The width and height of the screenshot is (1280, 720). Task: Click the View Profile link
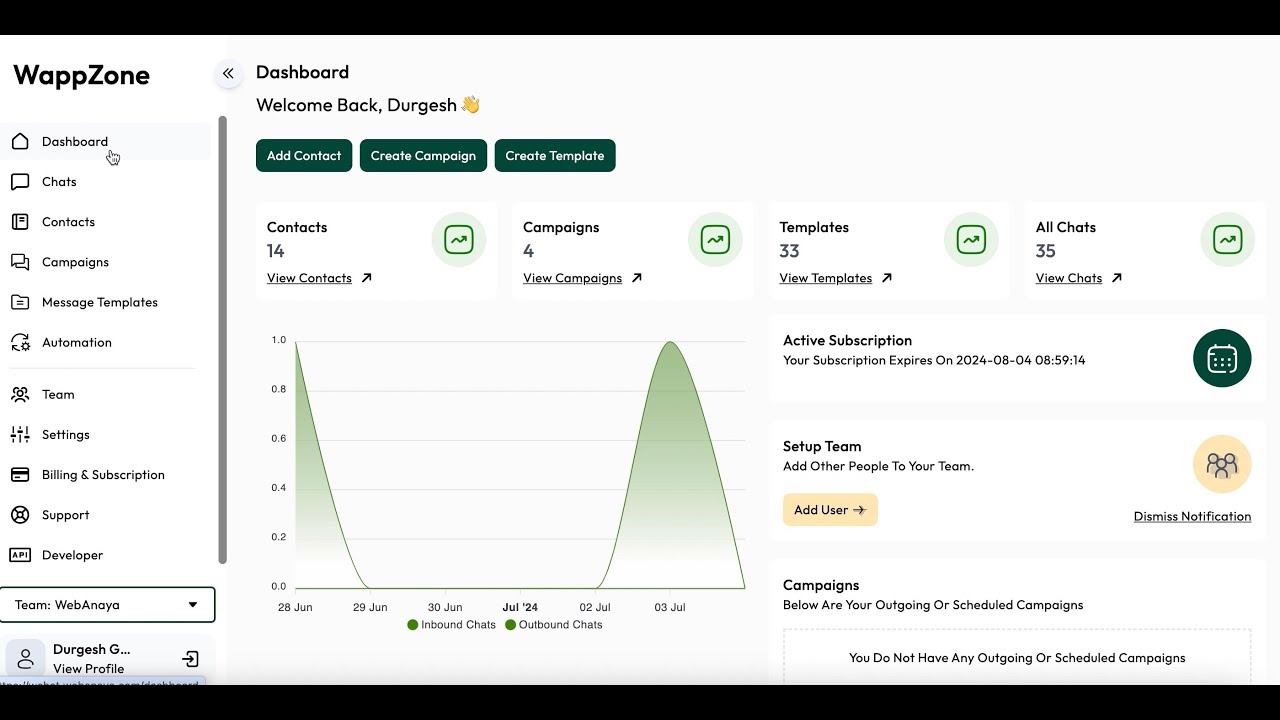[x=89, y=669]
